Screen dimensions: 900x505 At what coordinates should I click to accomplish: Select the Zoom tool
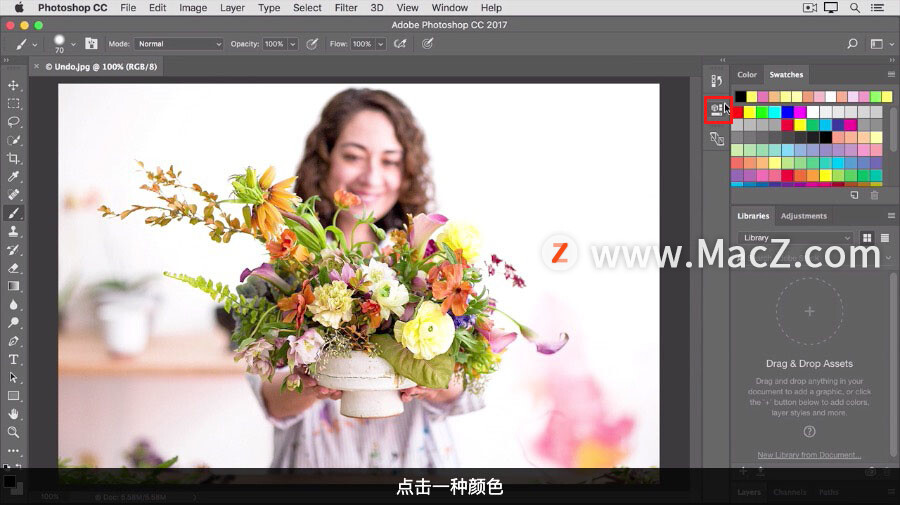click(x=13, y=432)
